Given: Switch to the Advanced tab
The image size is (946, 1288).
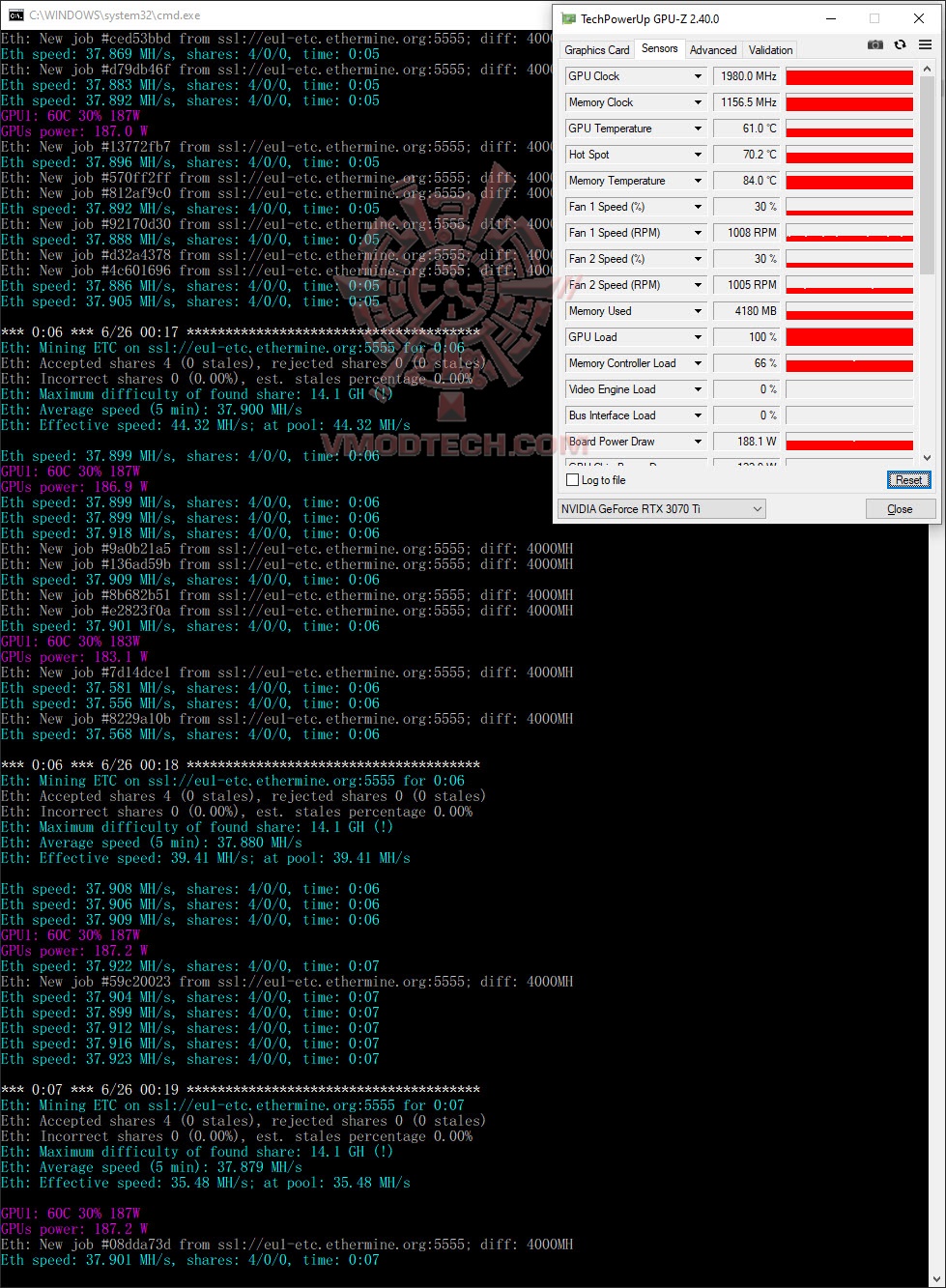Looking at the screenshot, I should pos(713,50).
